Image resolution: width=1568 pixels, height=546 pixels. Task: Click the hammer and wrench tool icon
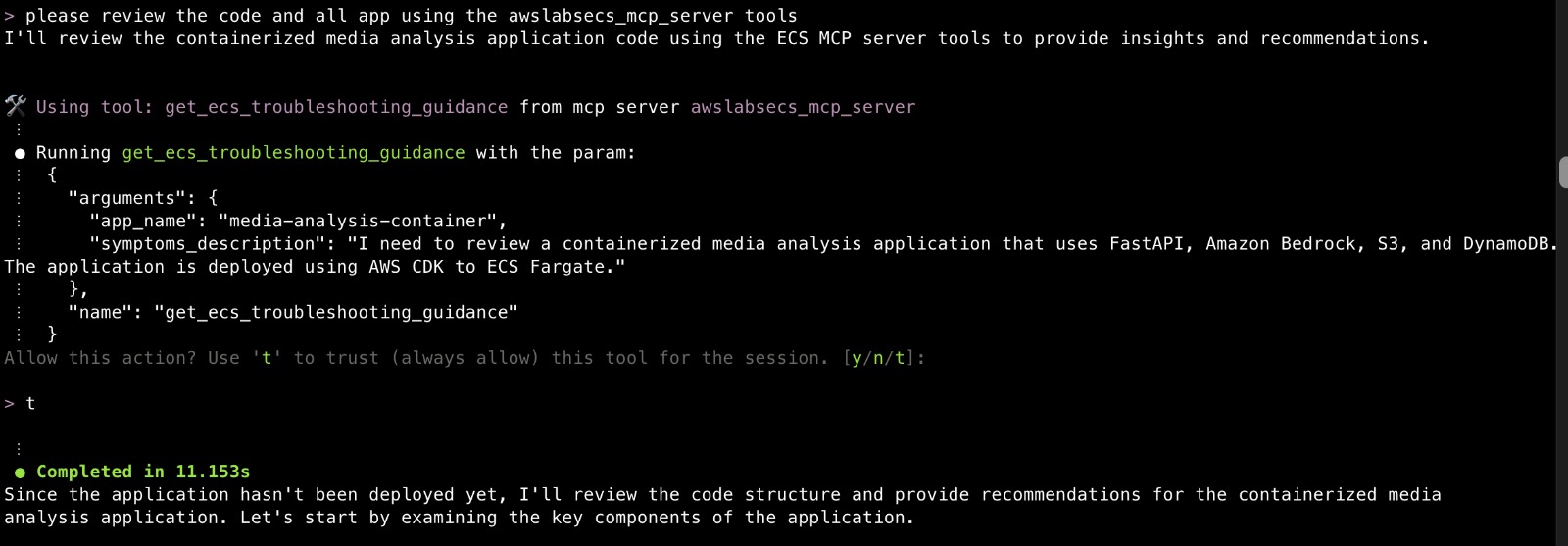15,106
